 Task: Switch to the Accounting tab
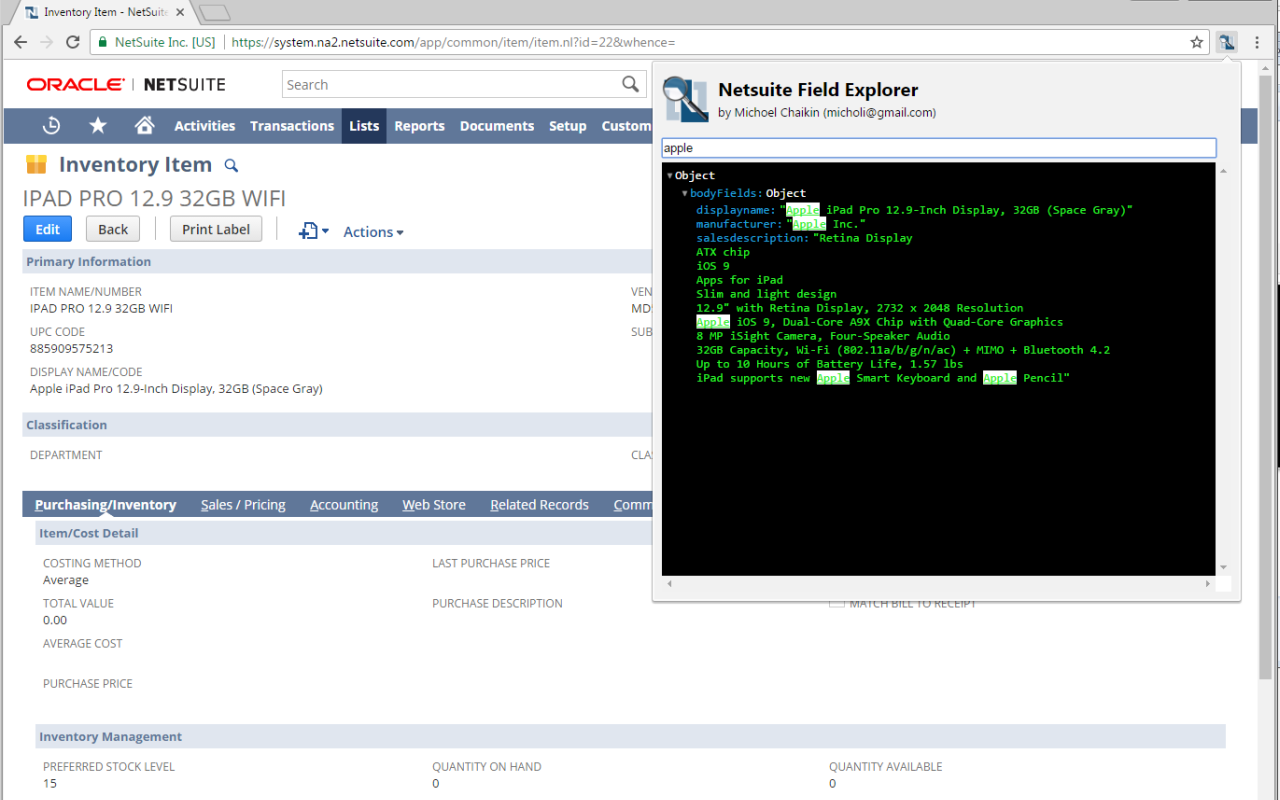coord(344,504)
